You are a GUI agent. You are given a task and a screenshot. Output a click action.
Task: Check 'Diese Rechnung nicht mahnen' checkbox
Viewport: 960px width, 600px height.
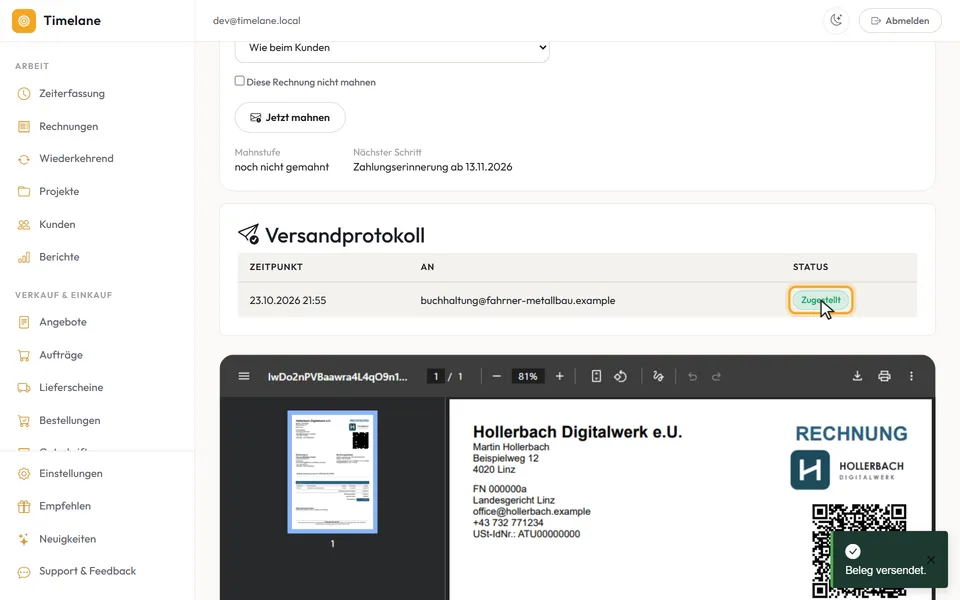239,81
